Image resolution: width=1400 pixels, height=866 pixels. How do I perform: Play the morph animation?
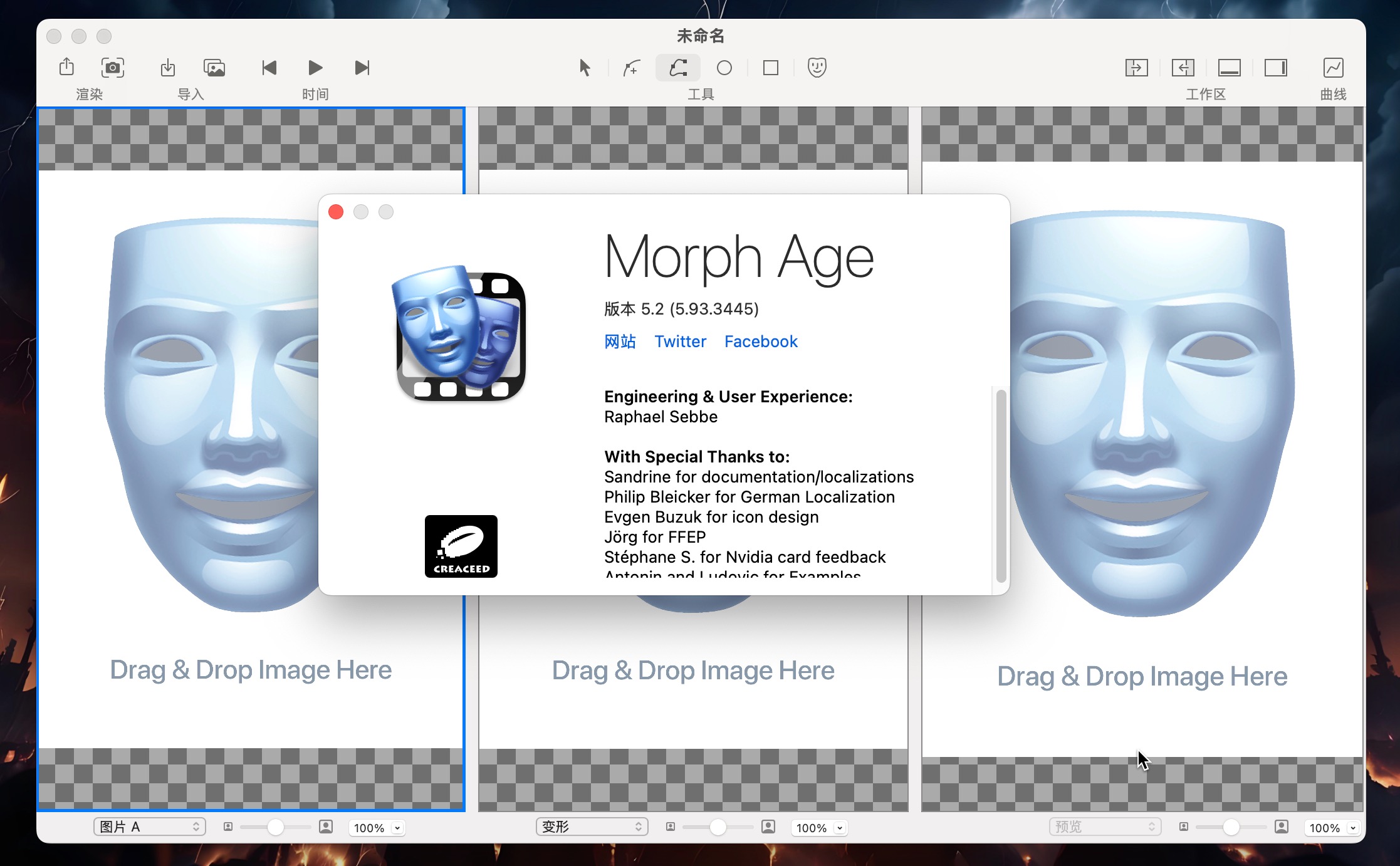pos(315,67)
